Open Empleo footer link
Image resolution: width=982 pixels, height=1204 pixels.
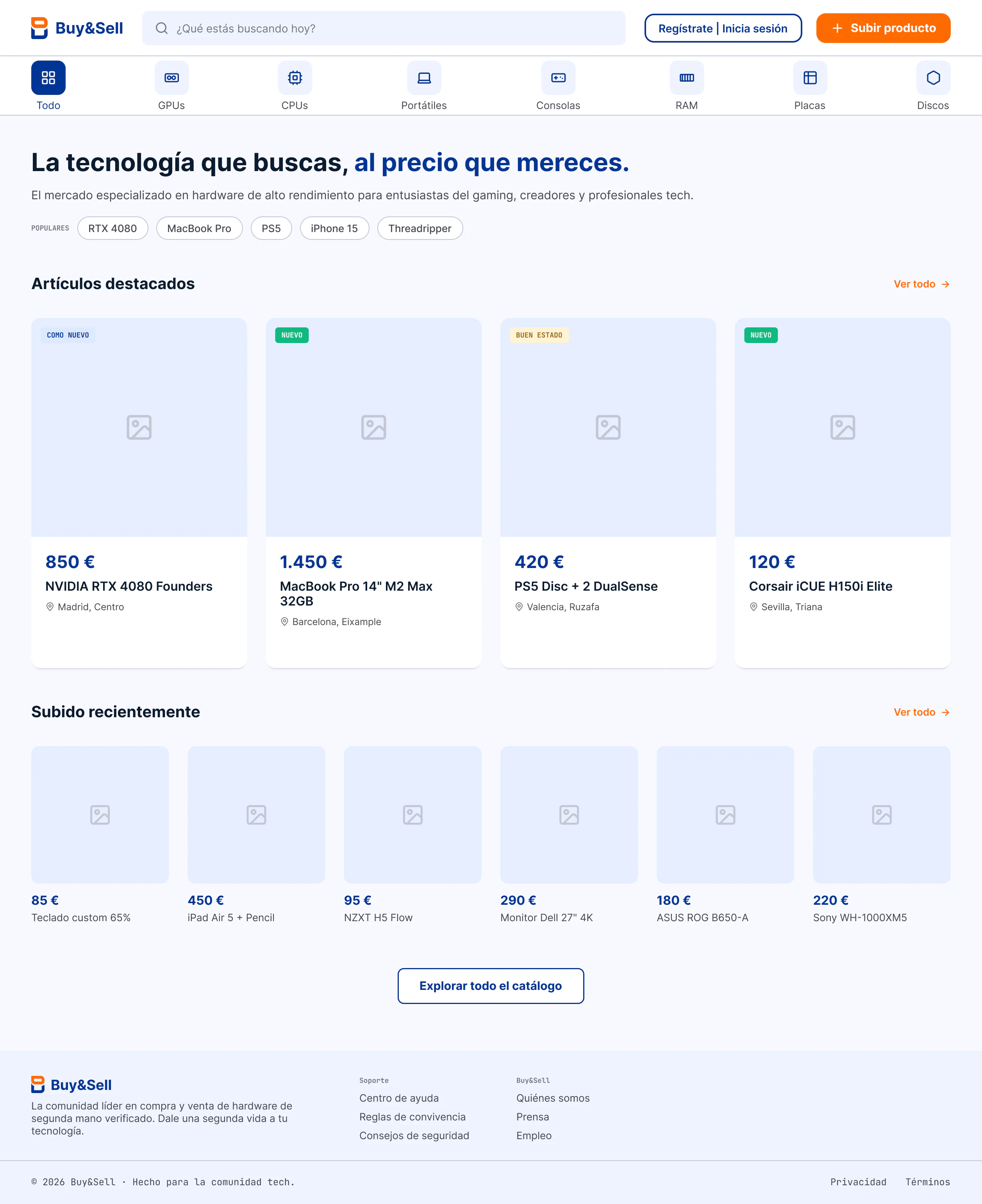534,1136
